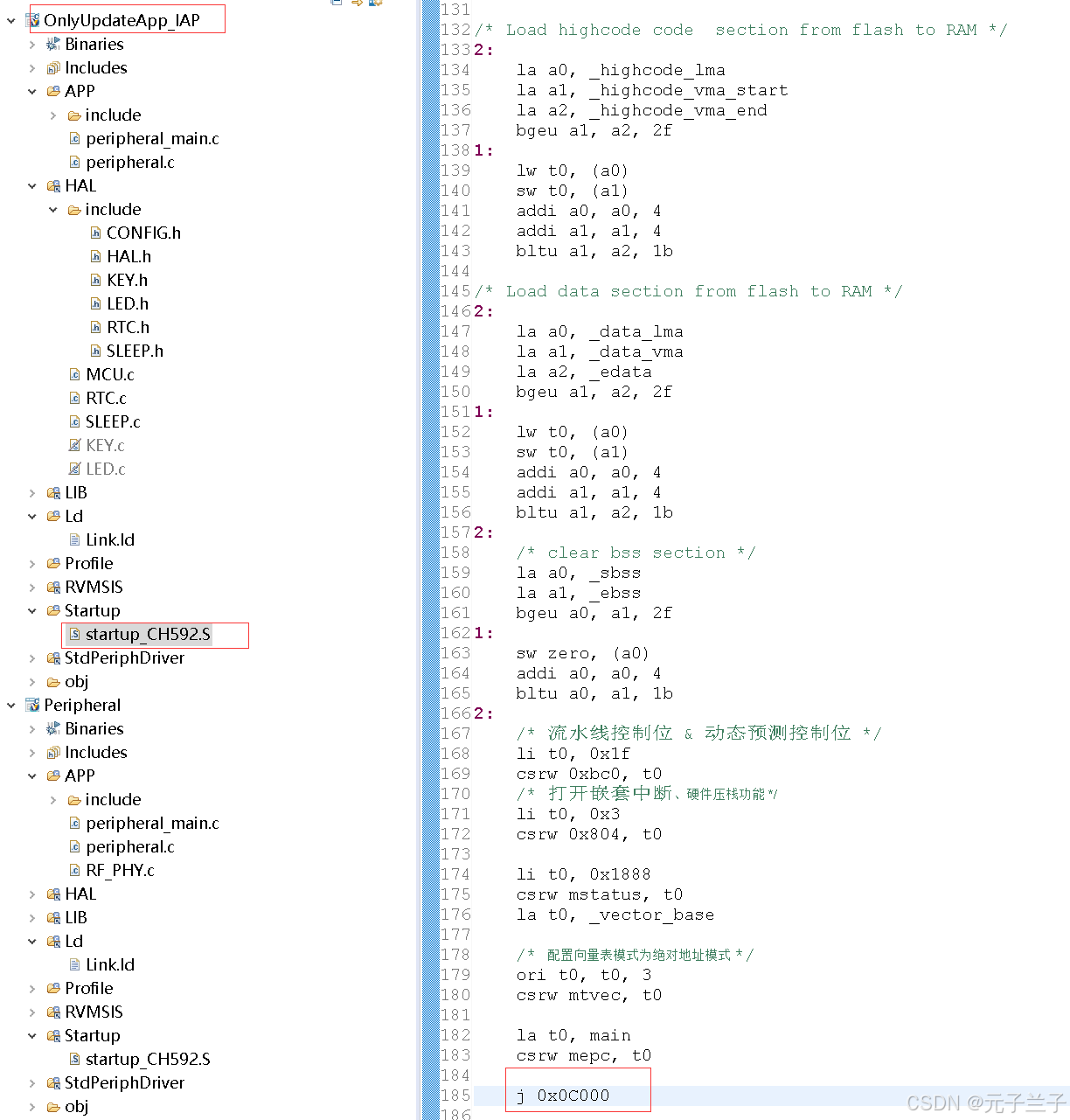Collapse the Peripheral project node
Viewport: 1070px width, 1120px height.
[x=11, y=705]
